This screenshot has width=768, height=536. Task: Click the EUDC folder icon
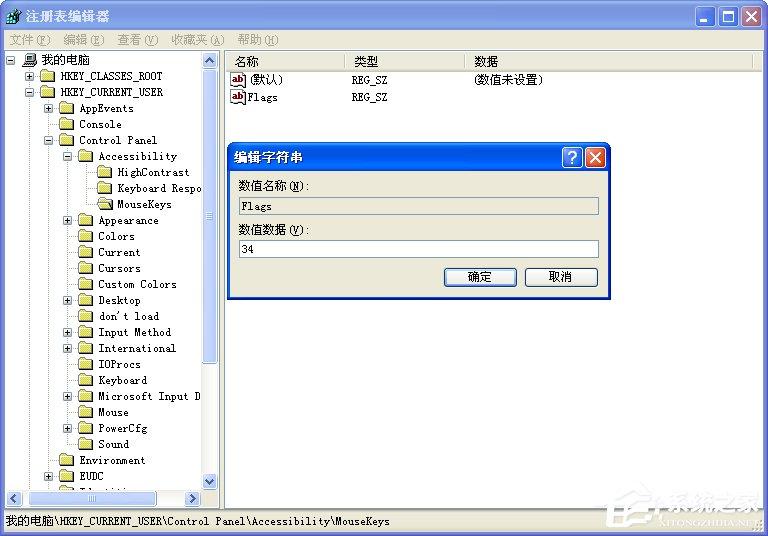tap(67, 476)
